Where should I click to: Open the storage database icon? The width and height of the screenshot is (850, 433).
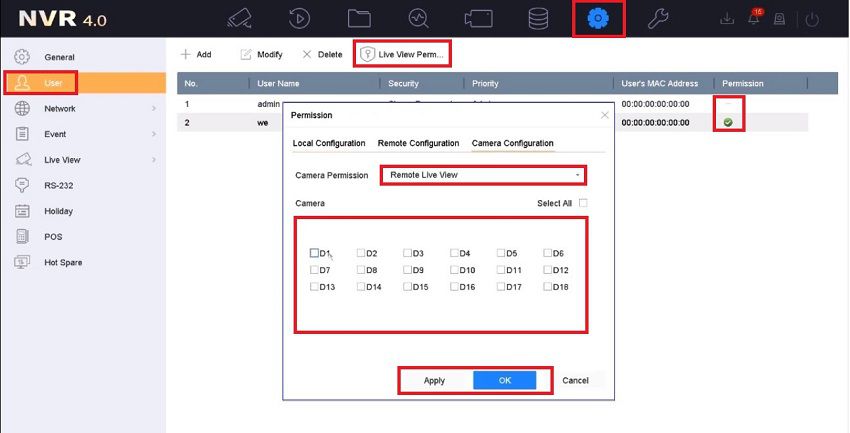click(x=538, y=19)
